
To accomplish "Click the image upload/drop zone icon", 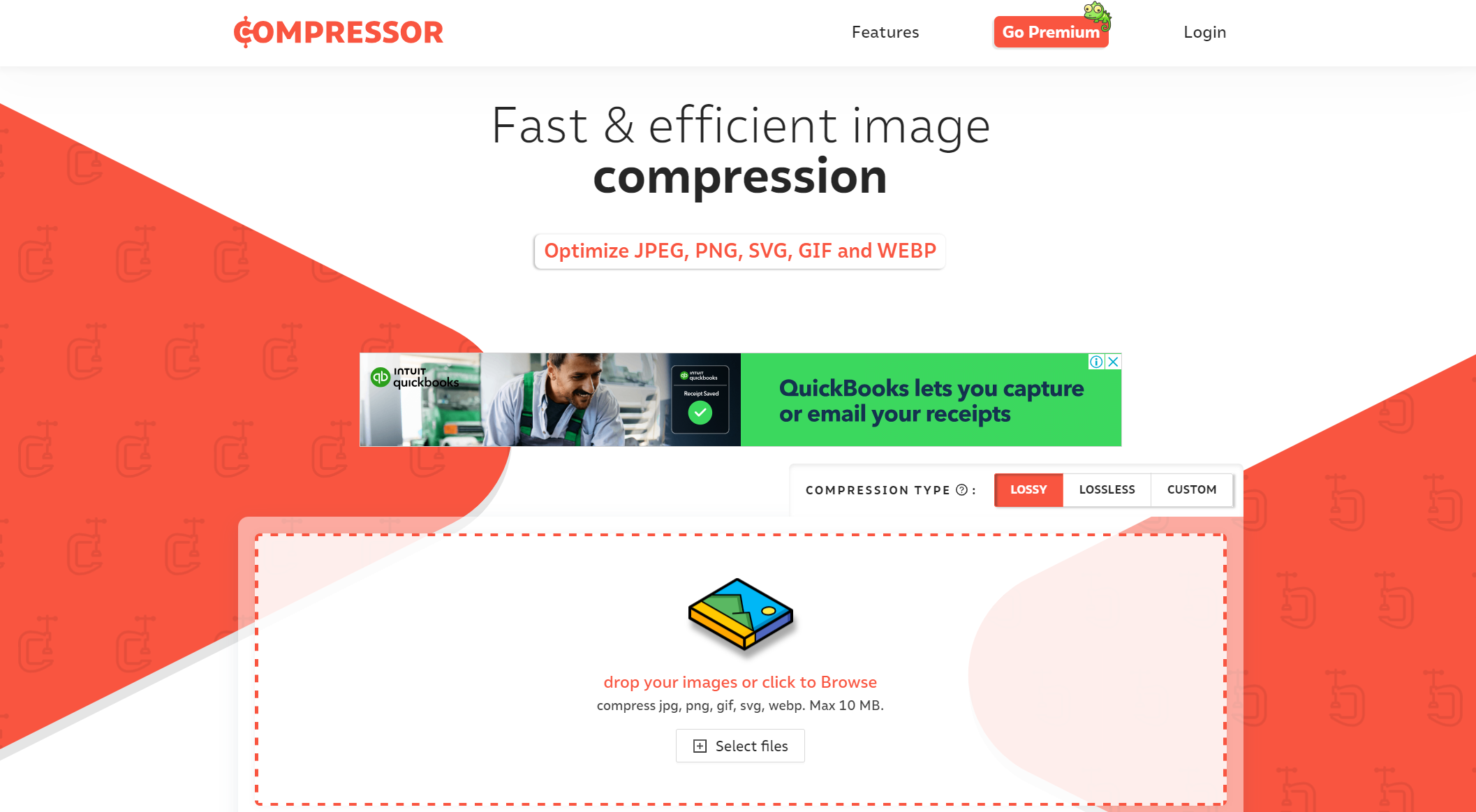I will [x=741, y=614].
